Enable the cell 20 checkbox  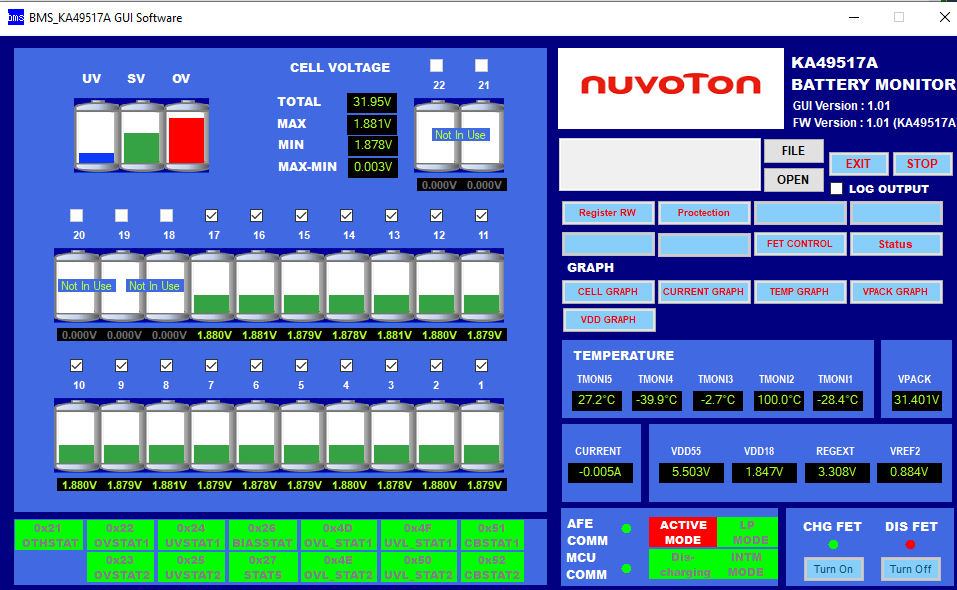point(76,215)
